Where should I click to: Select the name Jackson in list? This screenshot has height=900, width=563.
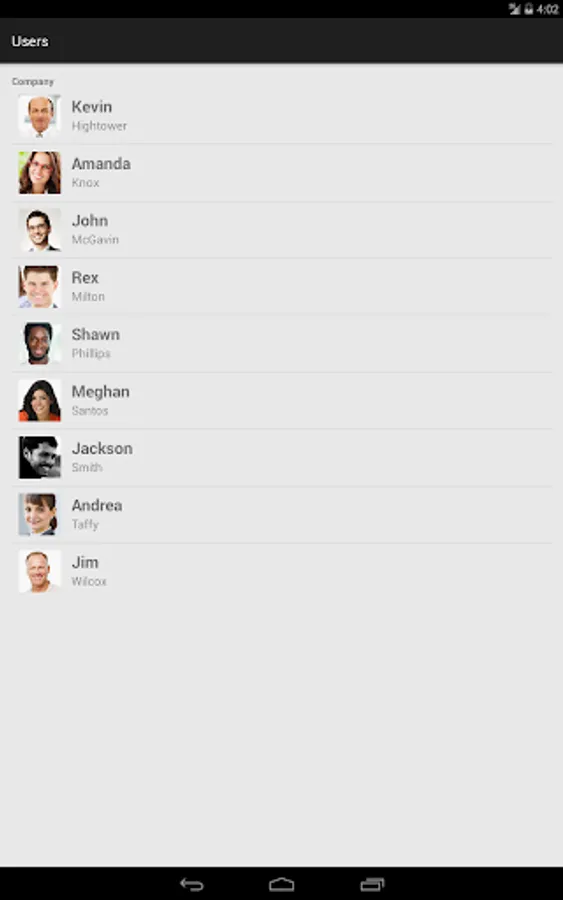click(102, 448)
